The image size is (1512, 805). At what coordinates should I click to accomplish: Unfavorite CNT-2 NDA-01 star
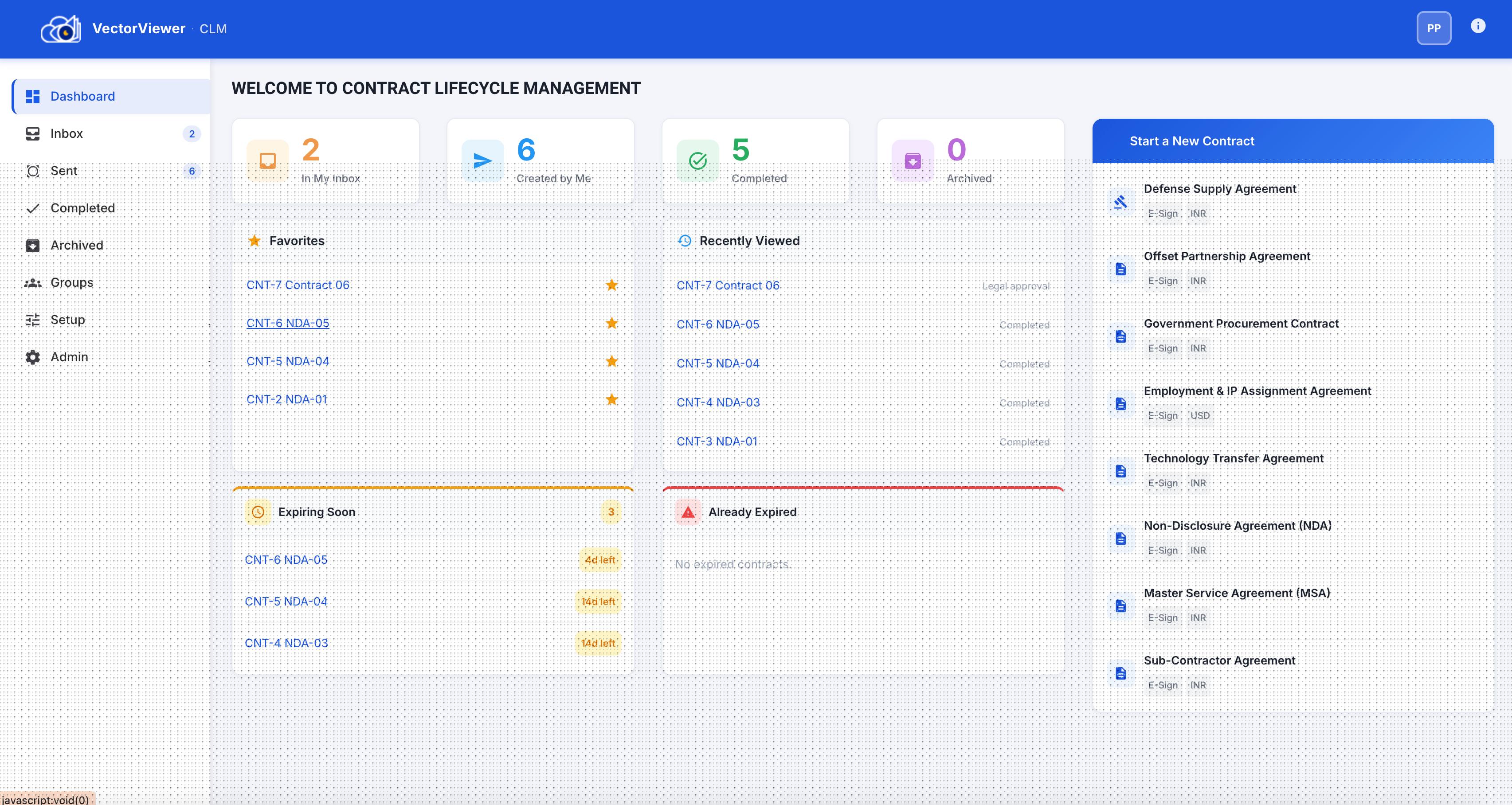point(611,399)
